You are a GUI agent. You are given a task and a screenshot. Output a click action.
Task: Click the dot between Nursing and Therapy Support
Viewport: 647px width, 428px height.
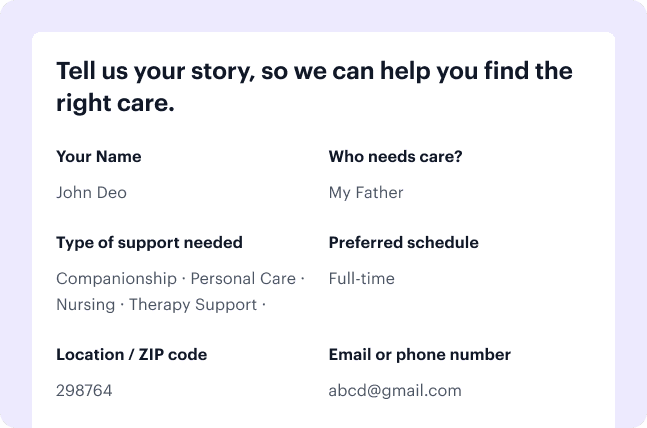122,305
